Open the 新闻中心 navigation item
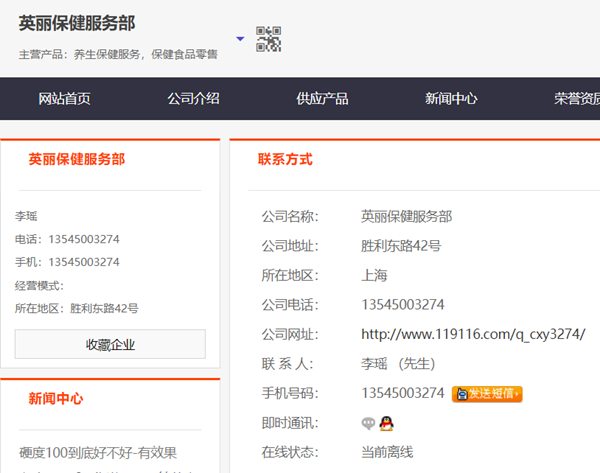This screenshot has width=600, height=473. point(451,98)
